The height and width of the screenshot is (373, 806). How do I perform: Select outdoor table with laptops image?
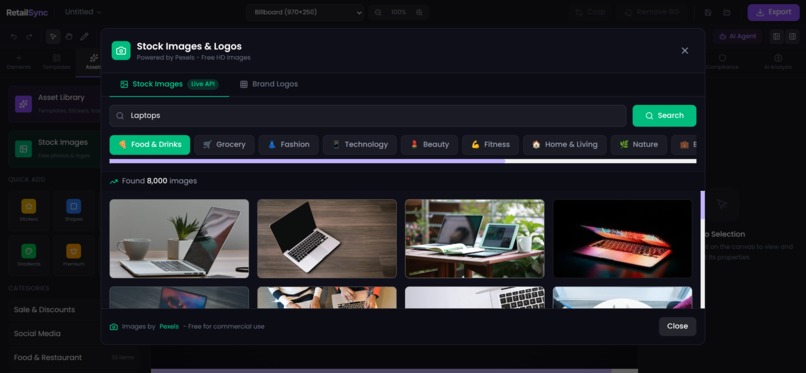(x=474, y=238)
